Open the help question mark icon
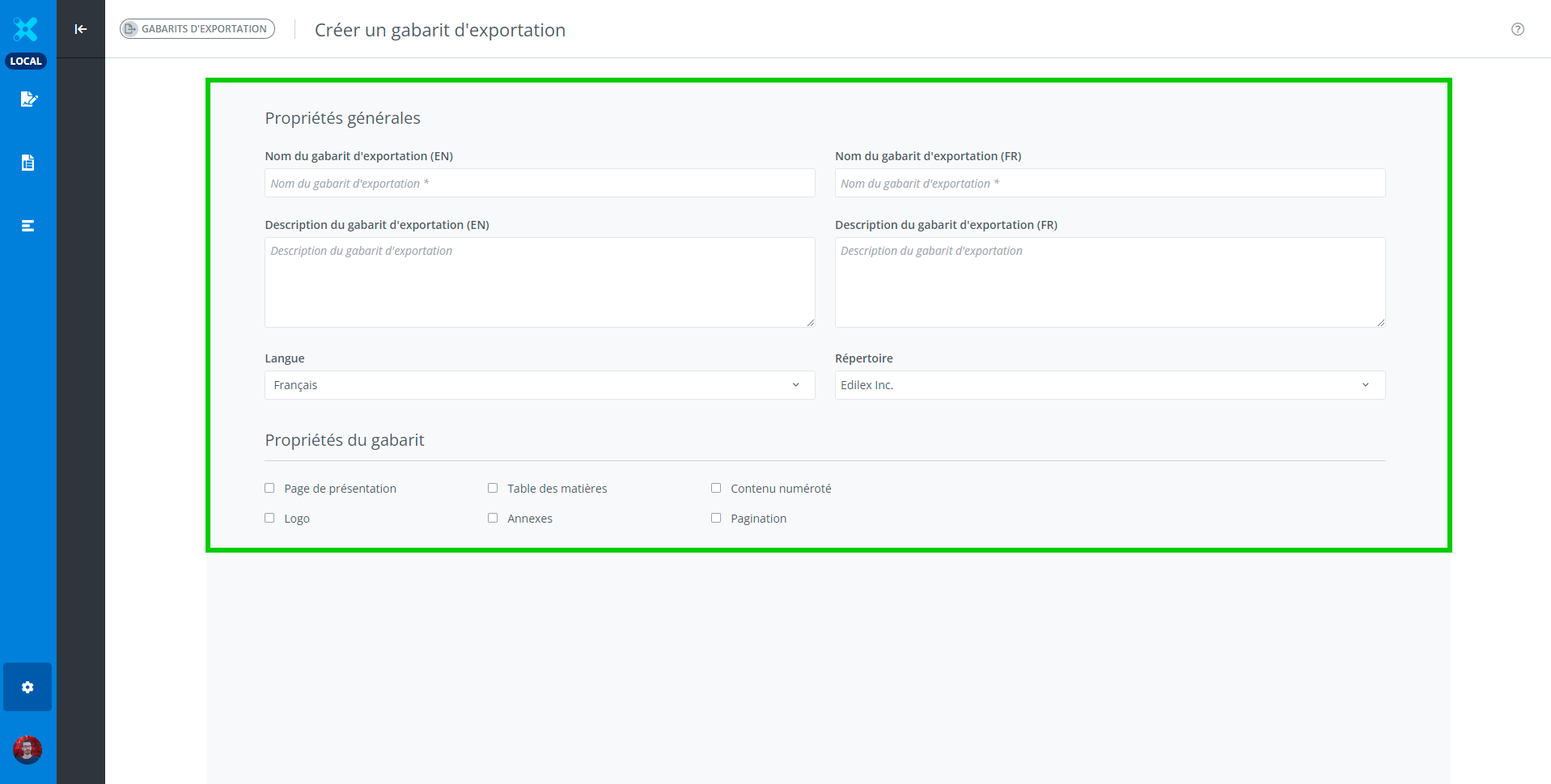The width and height of the screenshot is (1551, 784). click(1517, 29)
